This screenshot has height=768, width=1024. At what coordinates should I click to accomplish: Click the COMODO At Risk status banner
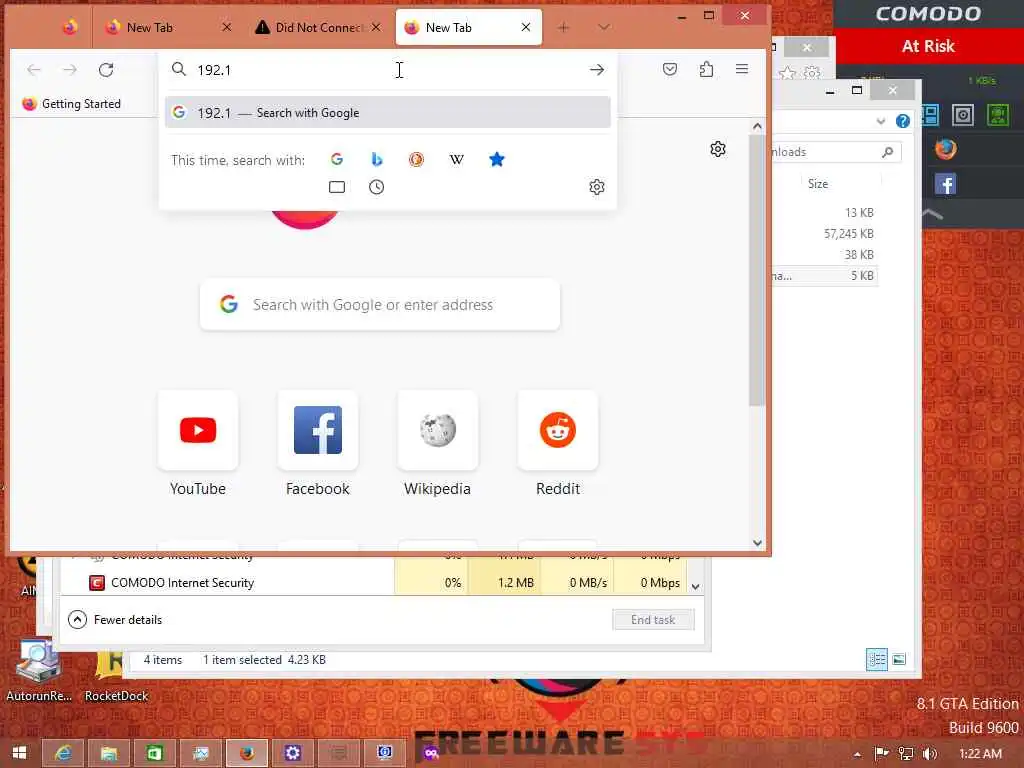(928, 46)
